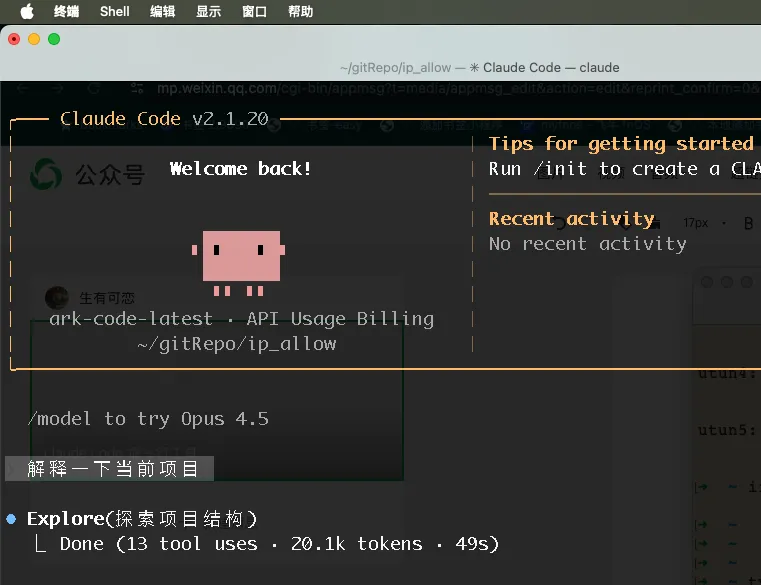Open the 终端 menu
The image size is (761, 585).
tap(66, 11)
